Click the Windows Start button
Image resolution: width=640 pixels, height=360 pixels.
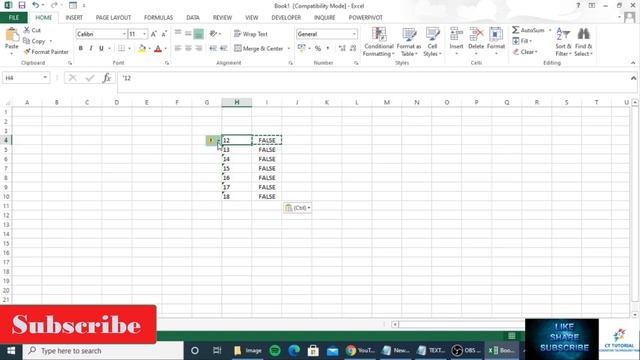click(11, 351)
